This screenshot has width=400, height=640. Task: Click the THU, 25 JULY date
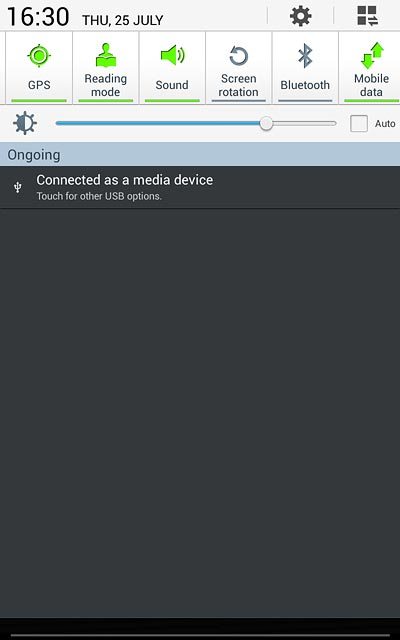[122, 20]
